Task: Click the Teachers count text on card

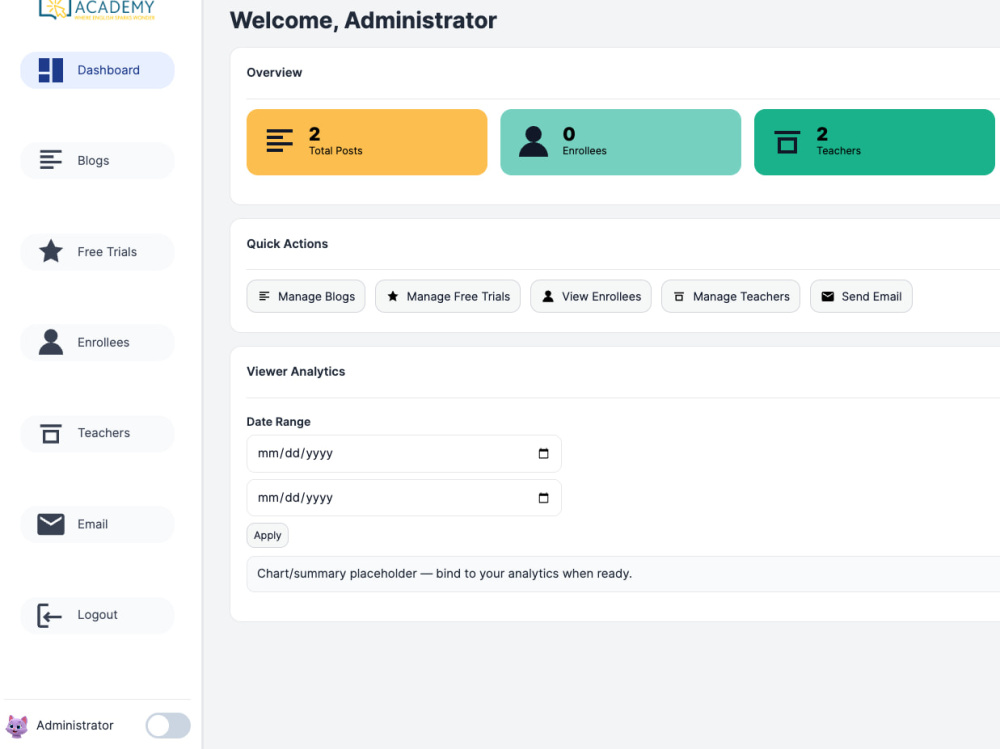Action: point(822,134)
